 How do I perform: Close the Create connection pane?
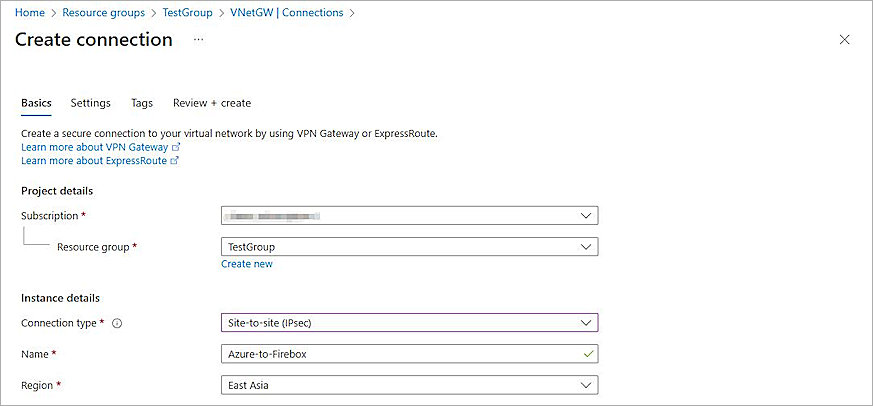(x=844, y=40)
